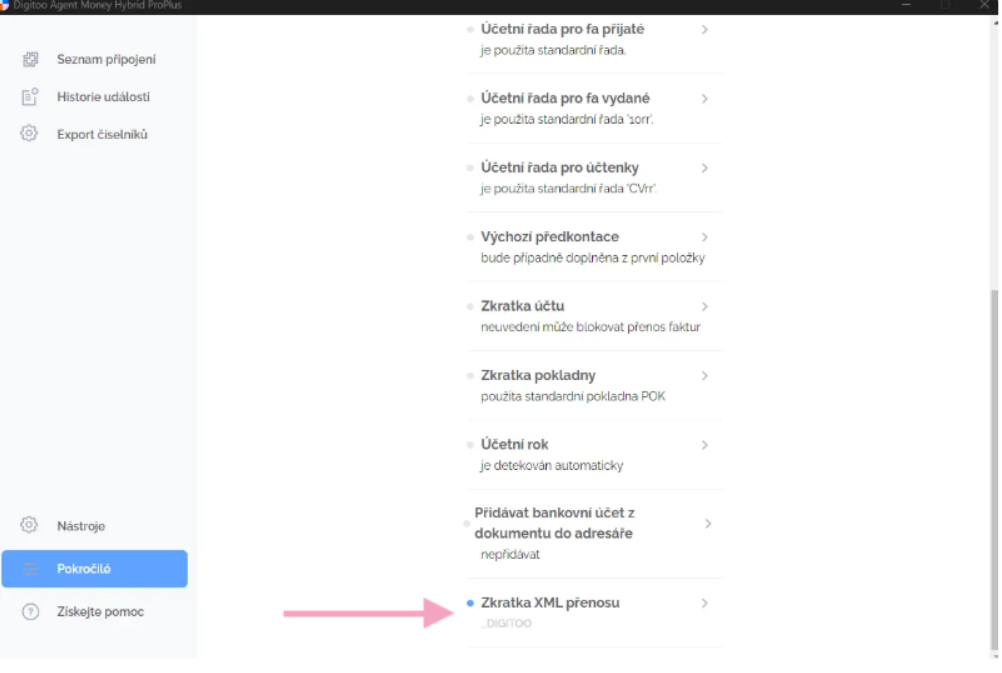Click the Nástroje gear icon
This screenshot has width=1002, height=673.
[x=30, y=525]
